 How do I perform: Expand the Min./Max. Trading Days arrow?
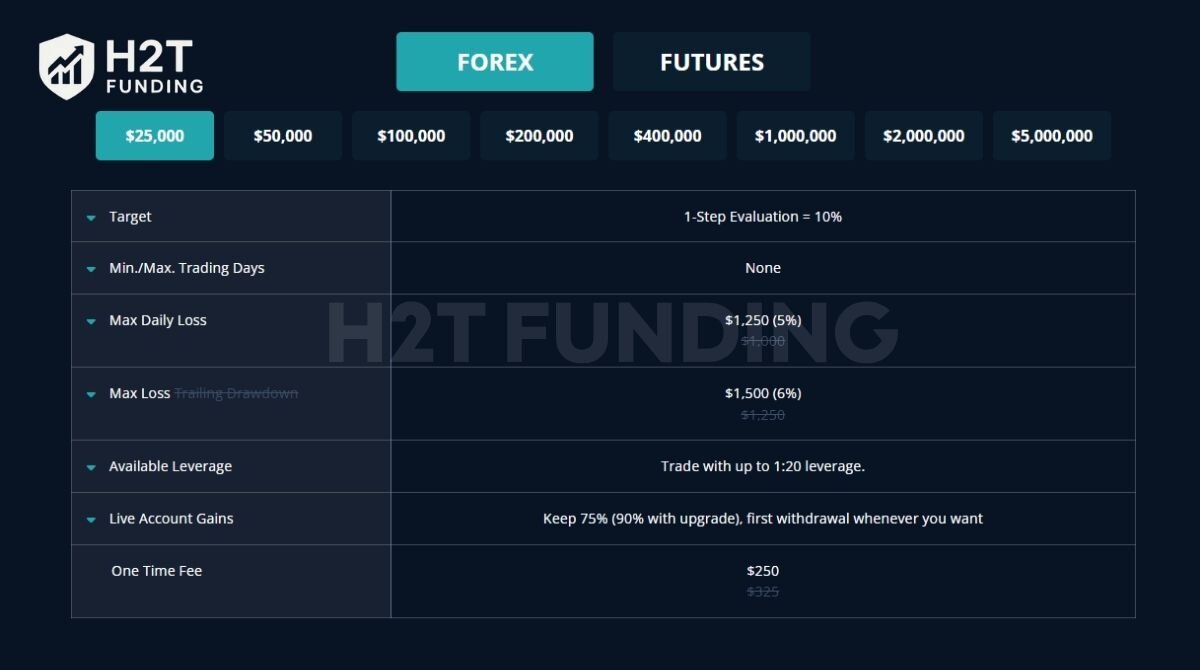(x=91, y=269)
